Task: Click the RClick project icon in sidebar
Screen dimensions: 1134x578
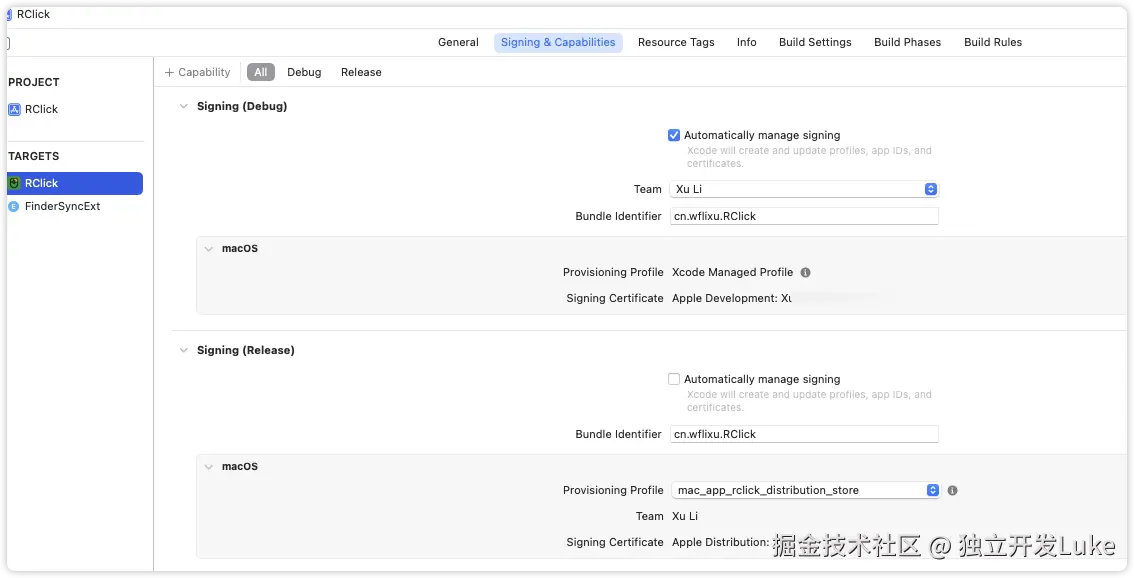Action: point(14,109)
